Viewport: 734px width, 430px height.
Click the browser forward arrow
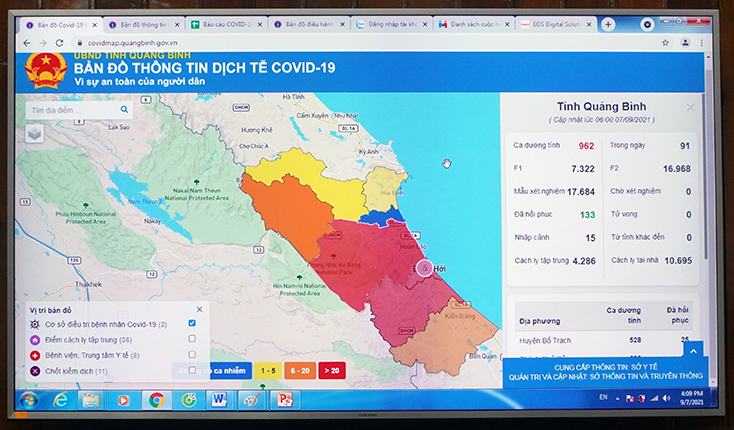(x=43, y=43)
